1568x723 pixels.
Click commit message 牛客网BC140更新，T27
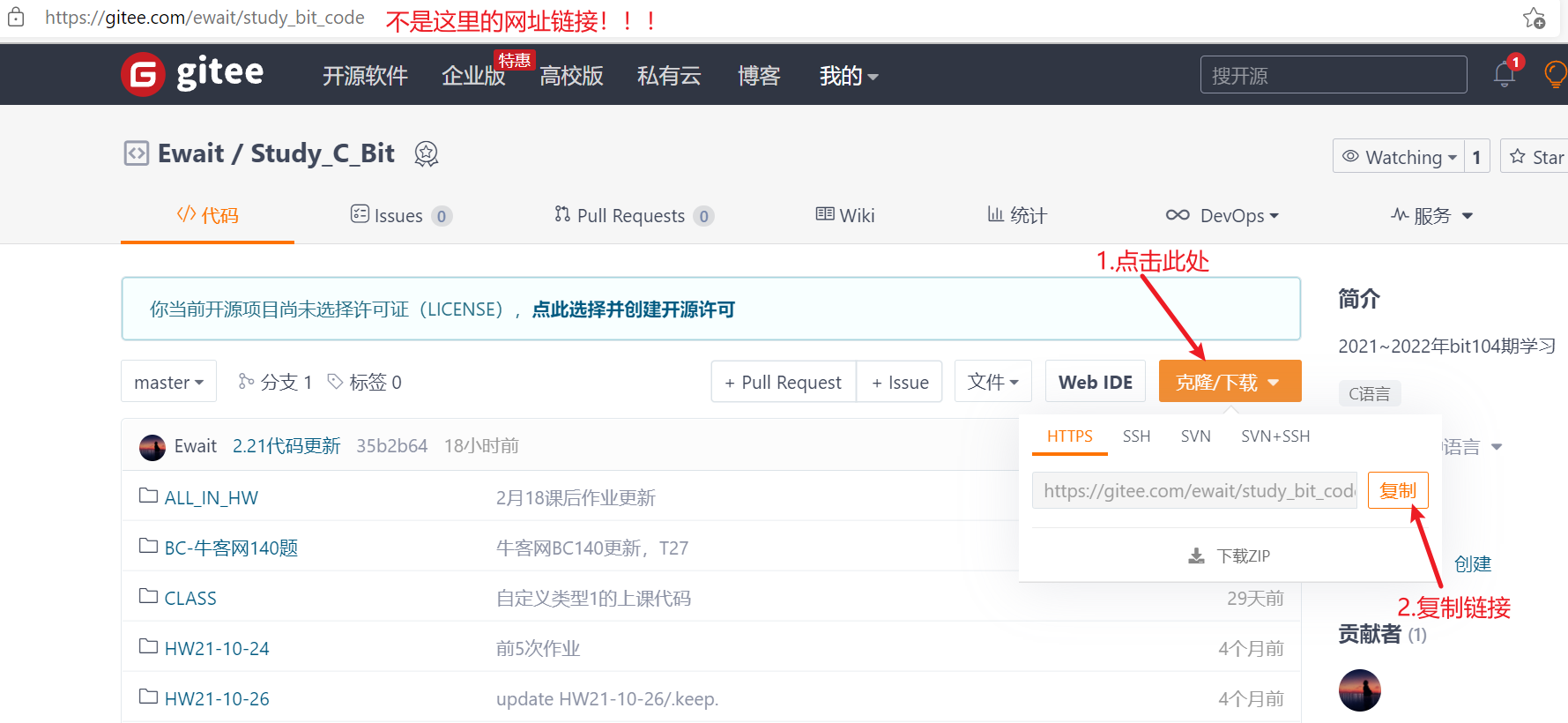pyautogui.click(x=592, y=548)
